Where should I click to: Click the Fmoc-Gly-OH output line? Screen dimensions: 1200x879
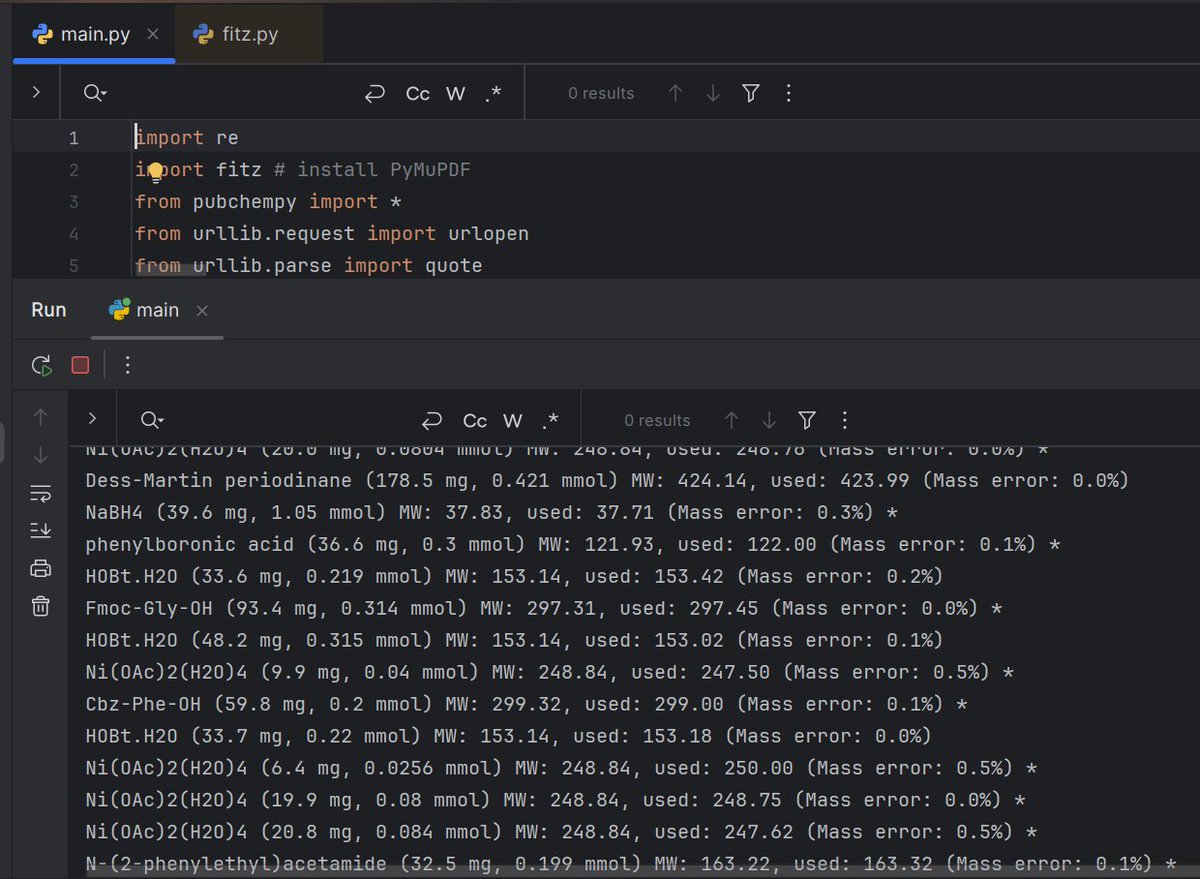tap(543, 608)
